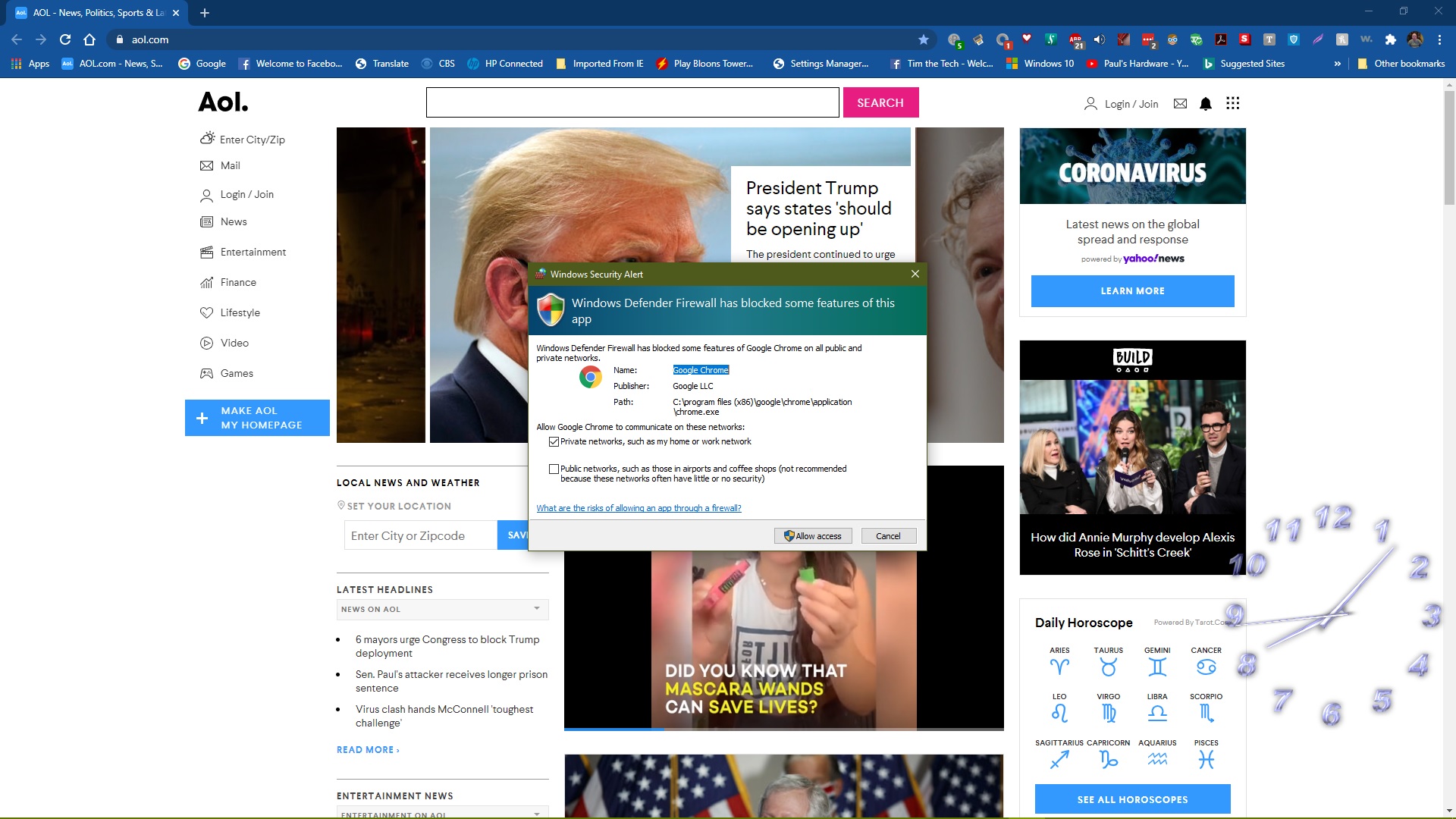Open Finance in the AOL sidebar
1456x819 pixels.
227,282
